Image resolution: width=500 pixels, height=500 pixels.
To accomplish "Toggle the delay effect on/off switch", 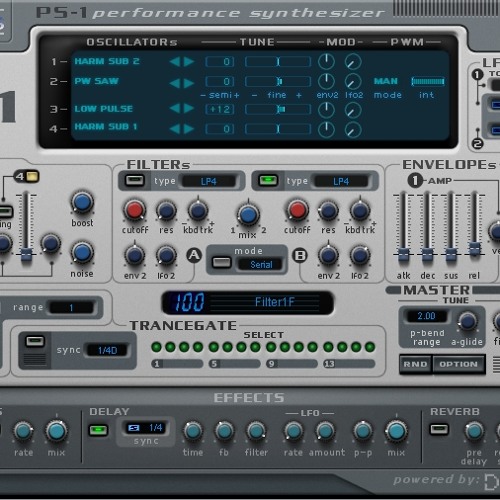I will click(x=98, y=430).
